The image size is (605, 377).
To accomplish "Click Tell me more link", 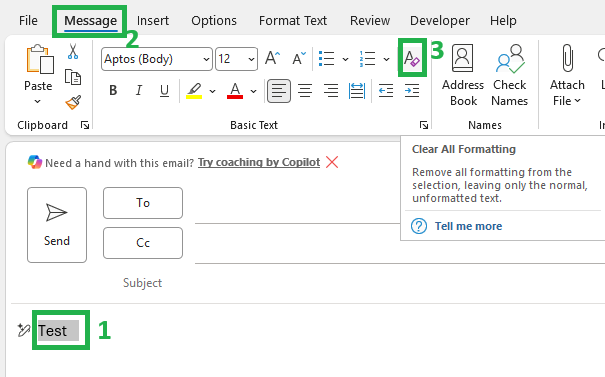I will point(468,226).
